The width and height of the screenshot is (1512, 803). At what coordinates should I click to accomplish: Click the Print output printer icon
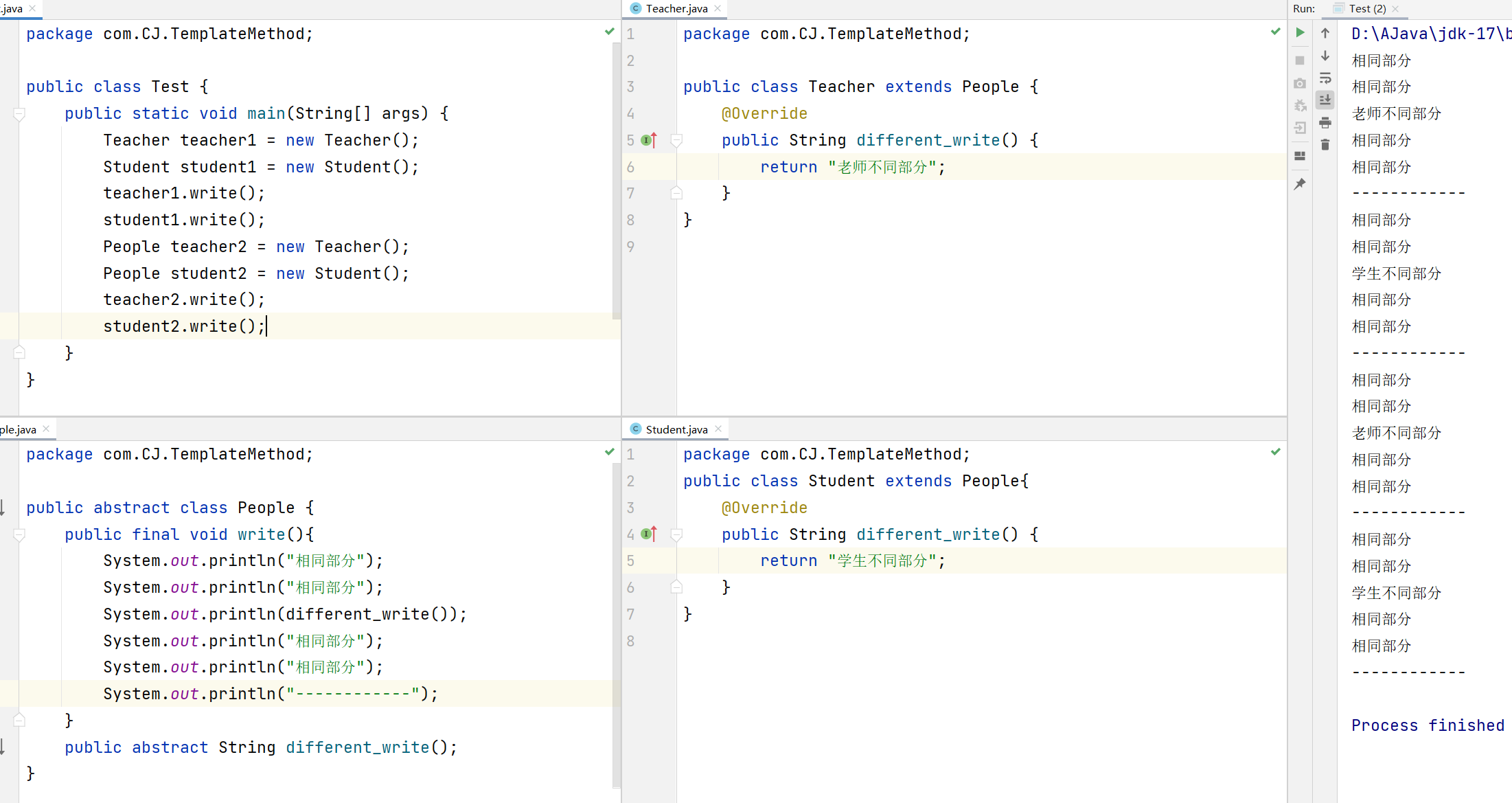click(x=1325, y=123)
